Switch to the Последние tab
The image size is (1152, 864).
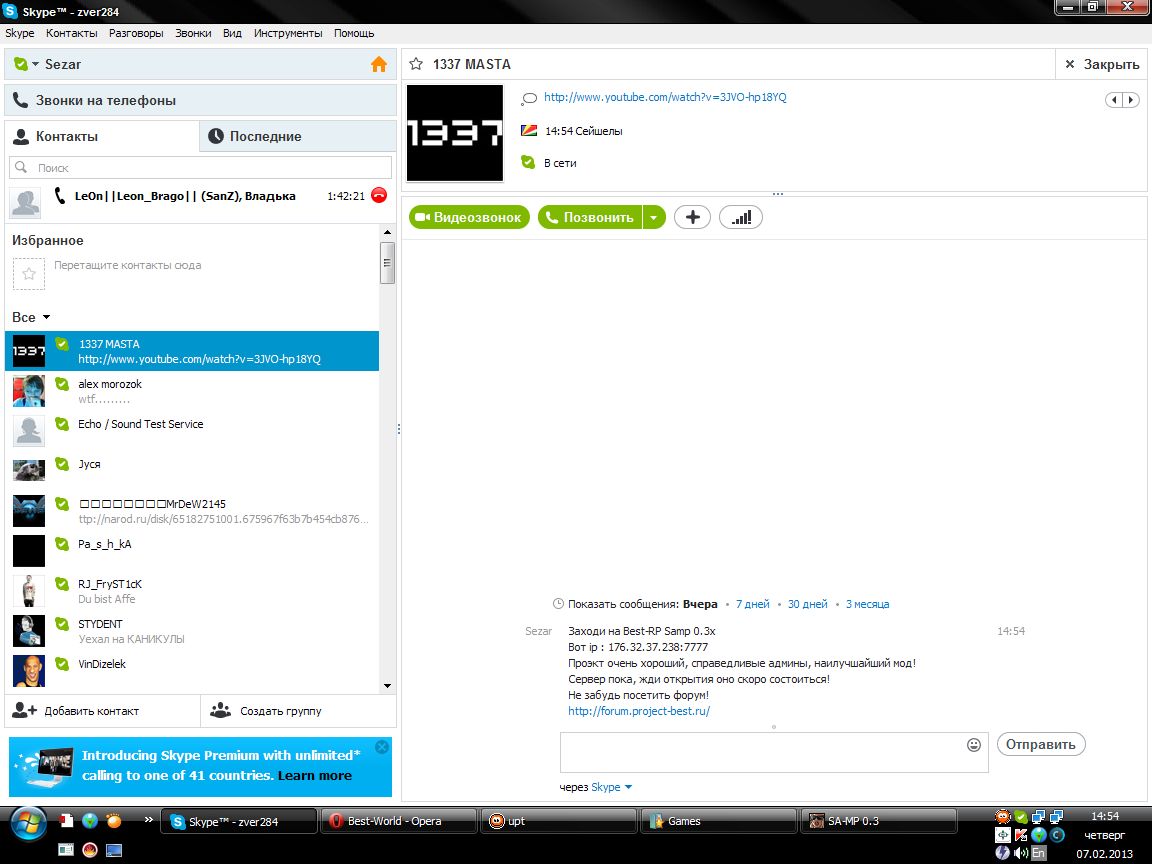[x=298, y=137]
